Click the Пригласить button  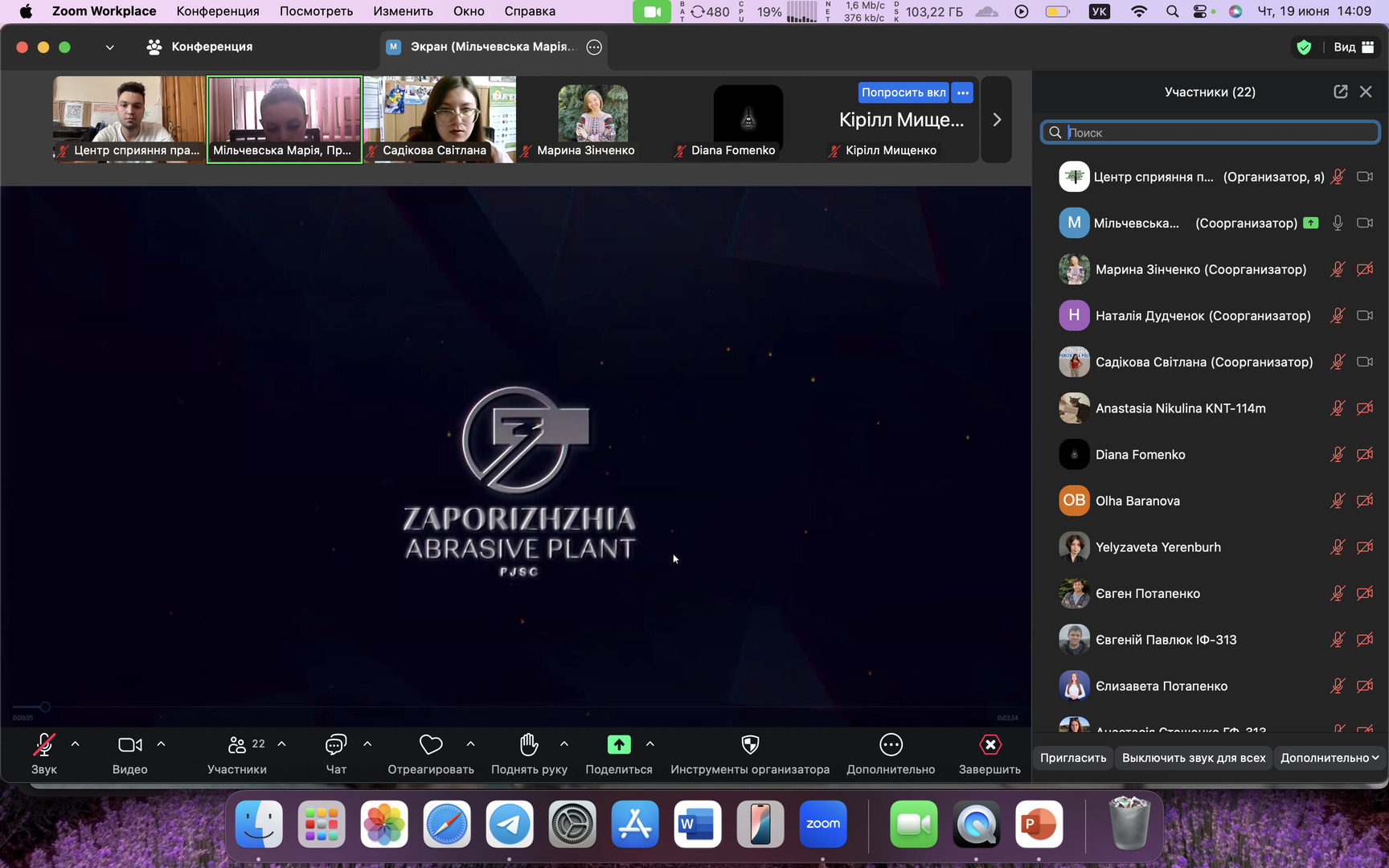click(x=1073, y=758)
